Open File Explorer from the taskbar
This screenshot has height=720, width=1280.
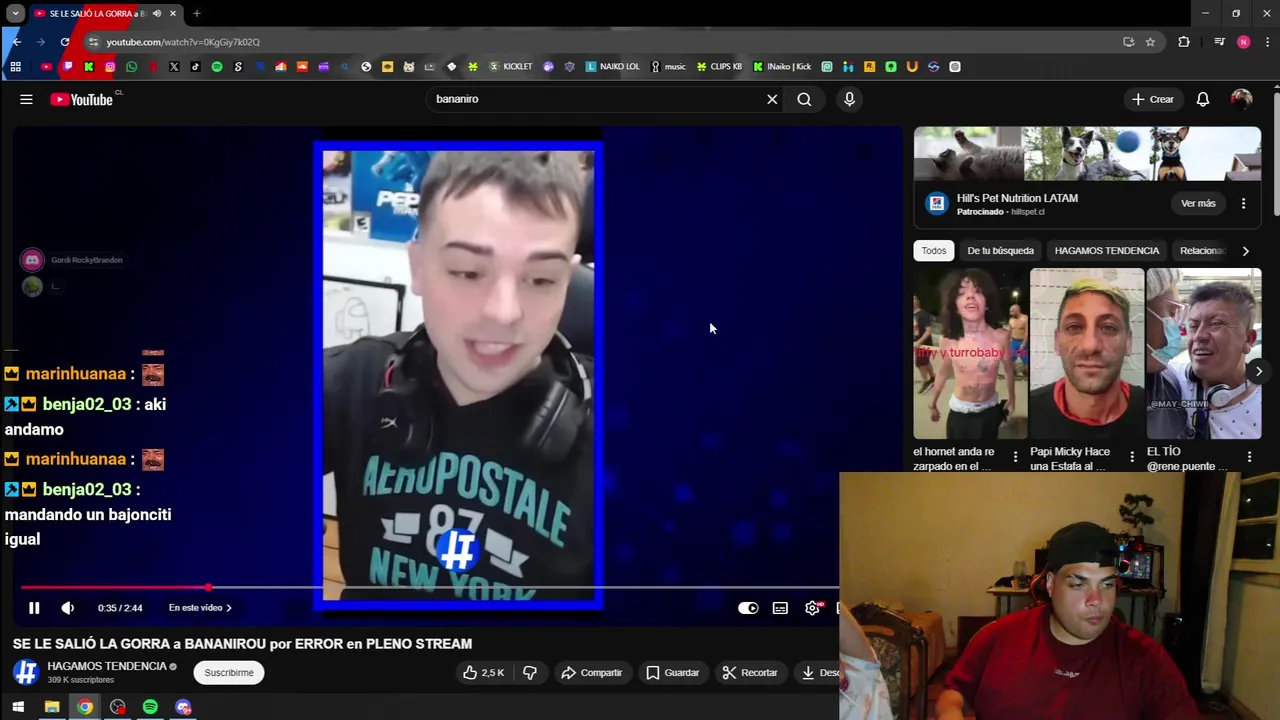tap(52, 707)
